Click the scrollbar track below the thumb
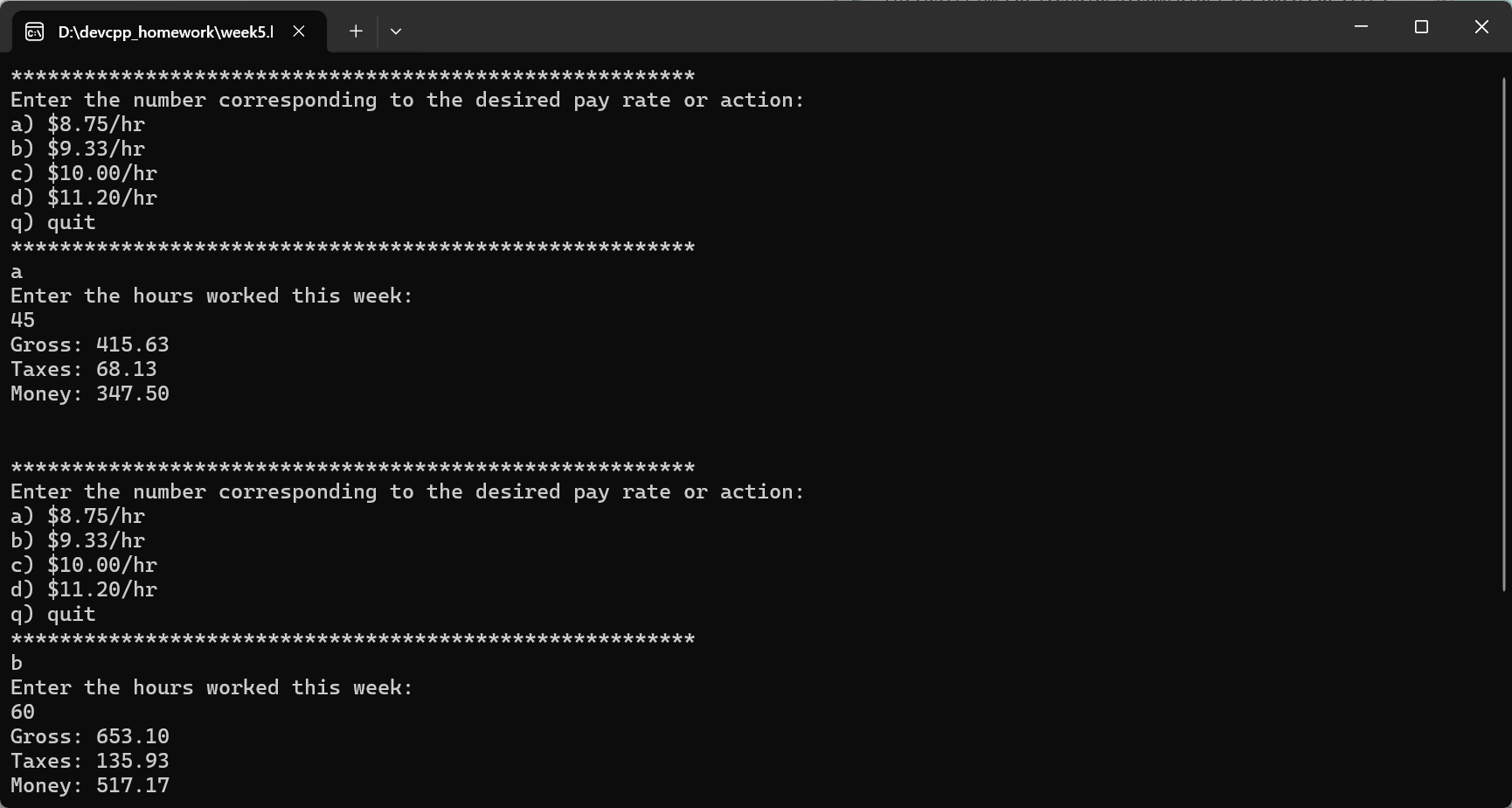 [1504, 700]
